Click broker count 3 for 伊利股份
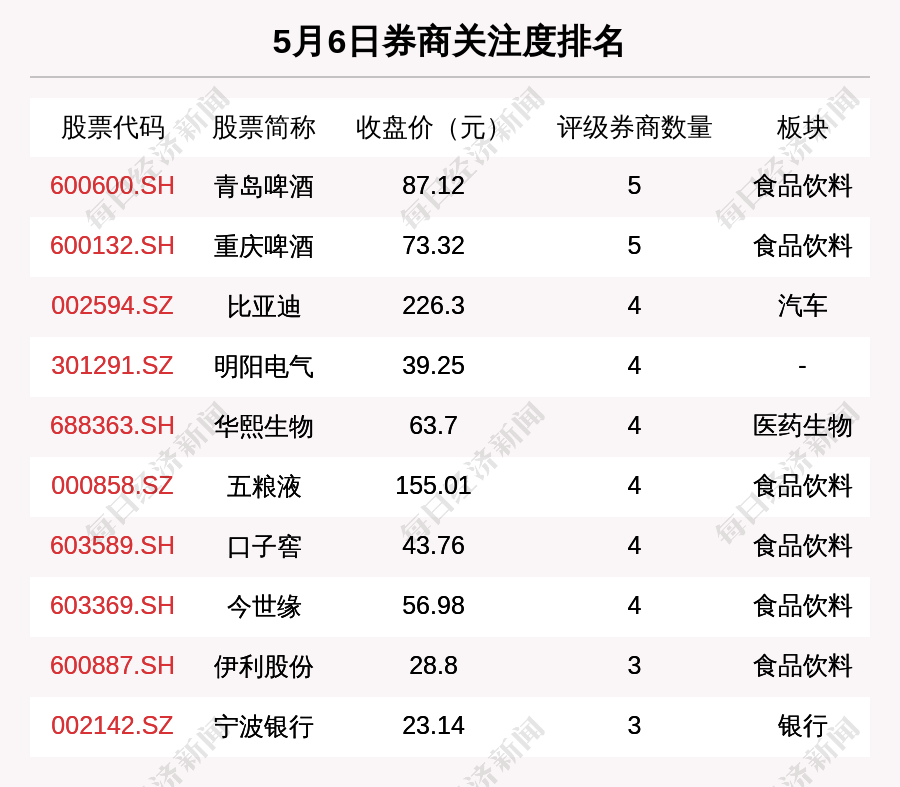Screen dimensions: 900x787 [x=634, y=666]
